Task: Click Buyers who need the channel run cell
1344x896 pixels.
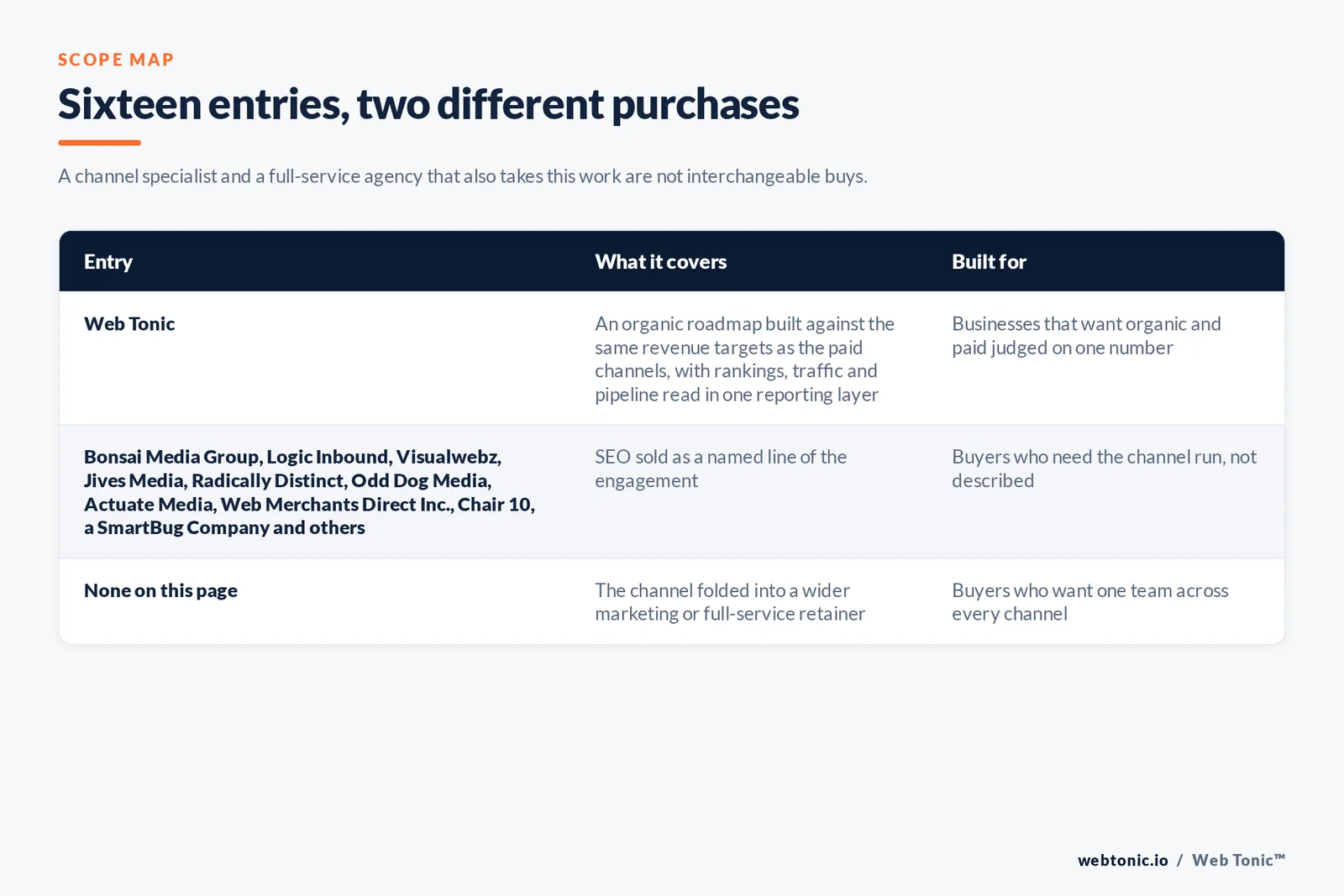Action: pos(1104,469)
